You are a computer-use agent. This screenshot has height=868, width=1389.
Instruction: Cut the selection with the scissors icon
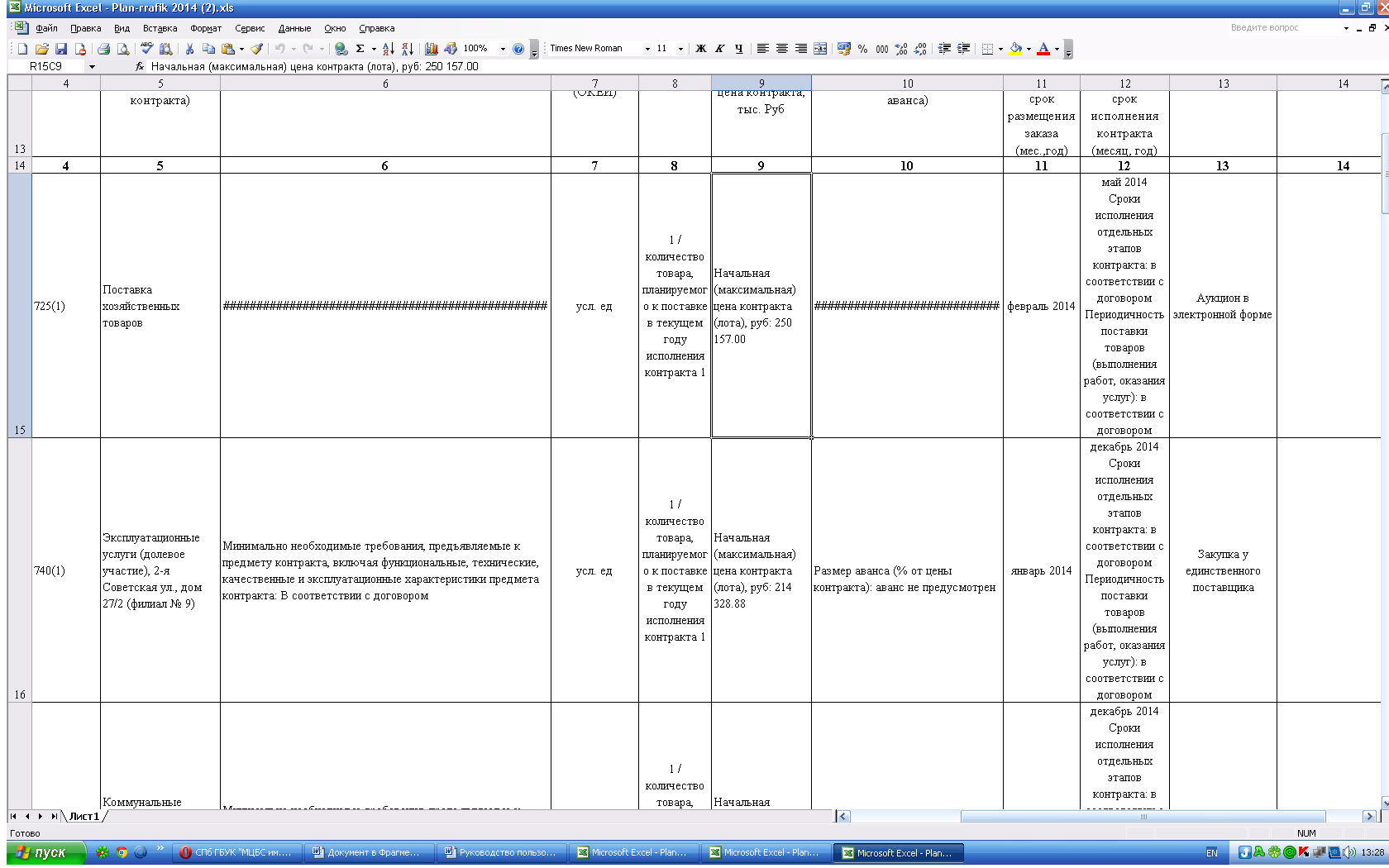point(189,49)
